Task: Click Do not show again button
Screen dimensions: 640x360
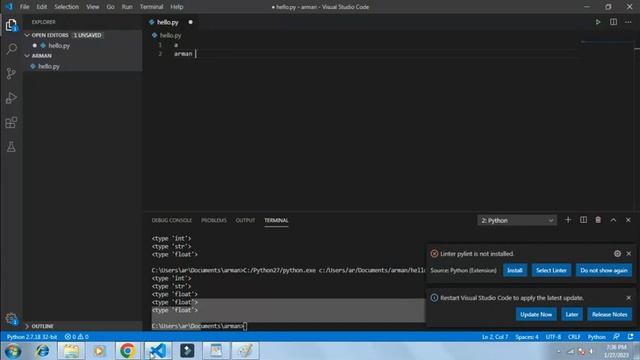Action: click(x=604, y=270)
